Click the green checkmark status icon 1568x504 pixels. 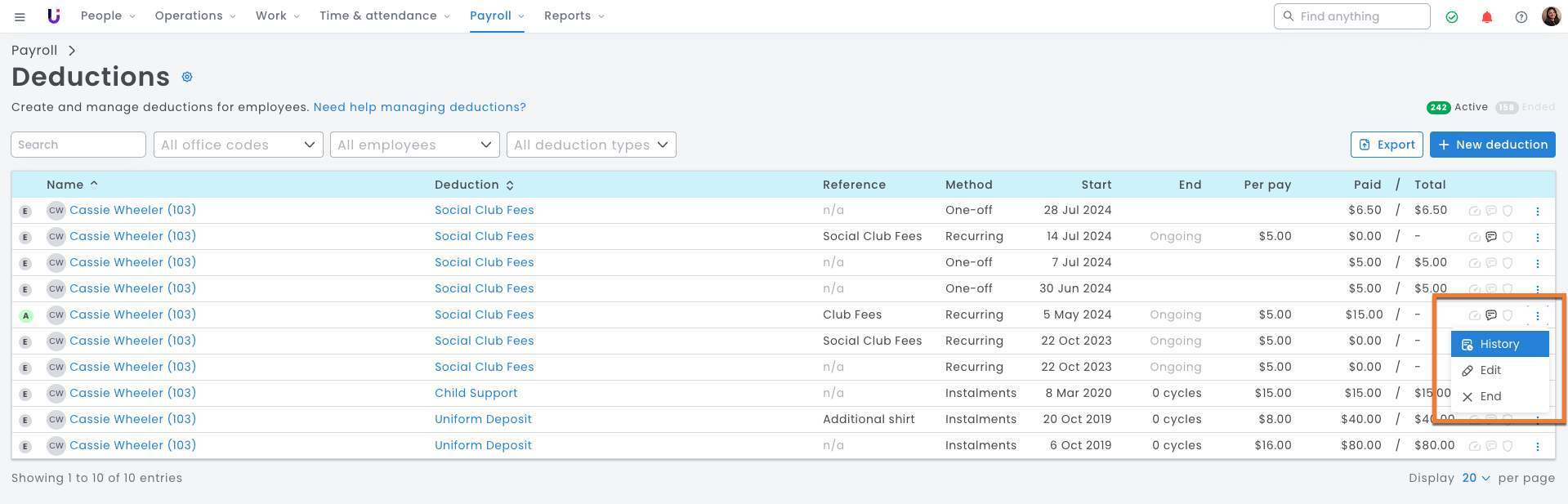(x=1452, y=17)
